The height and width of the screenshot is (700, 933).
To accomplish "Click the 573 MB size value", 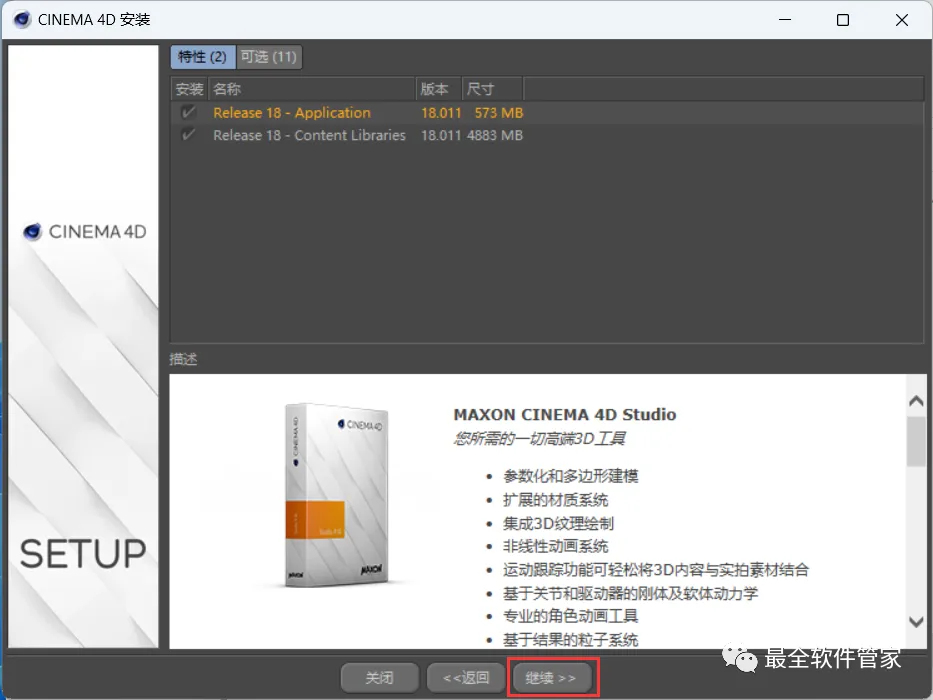I will 499,112.
